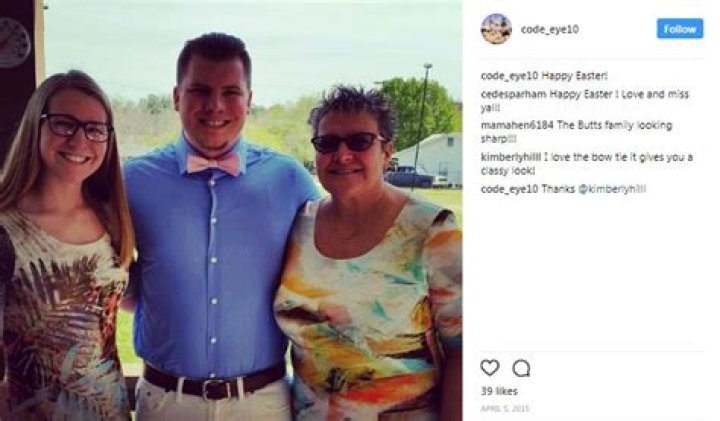Click the woman wearing sunglasses

point(367,257)
